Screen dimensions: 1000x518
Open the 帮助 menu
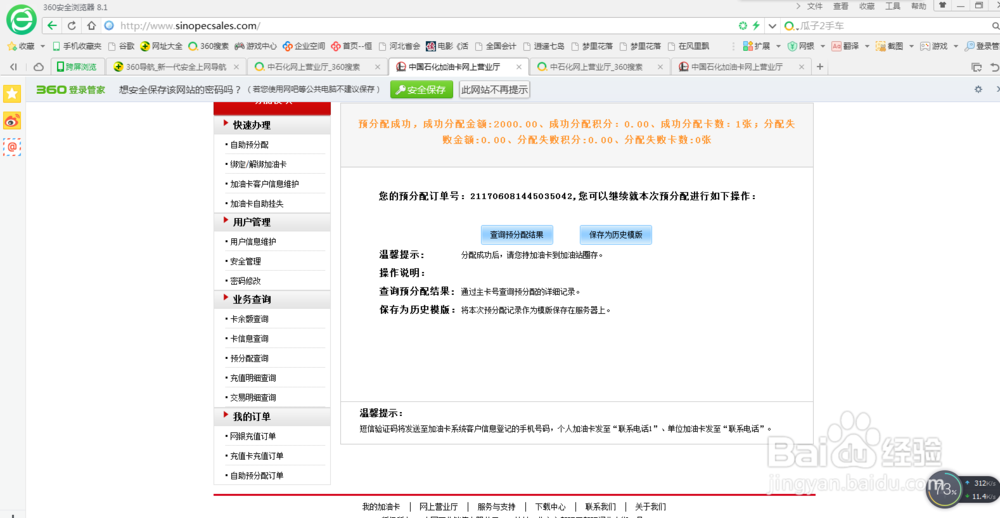click(x=918, y=6)
